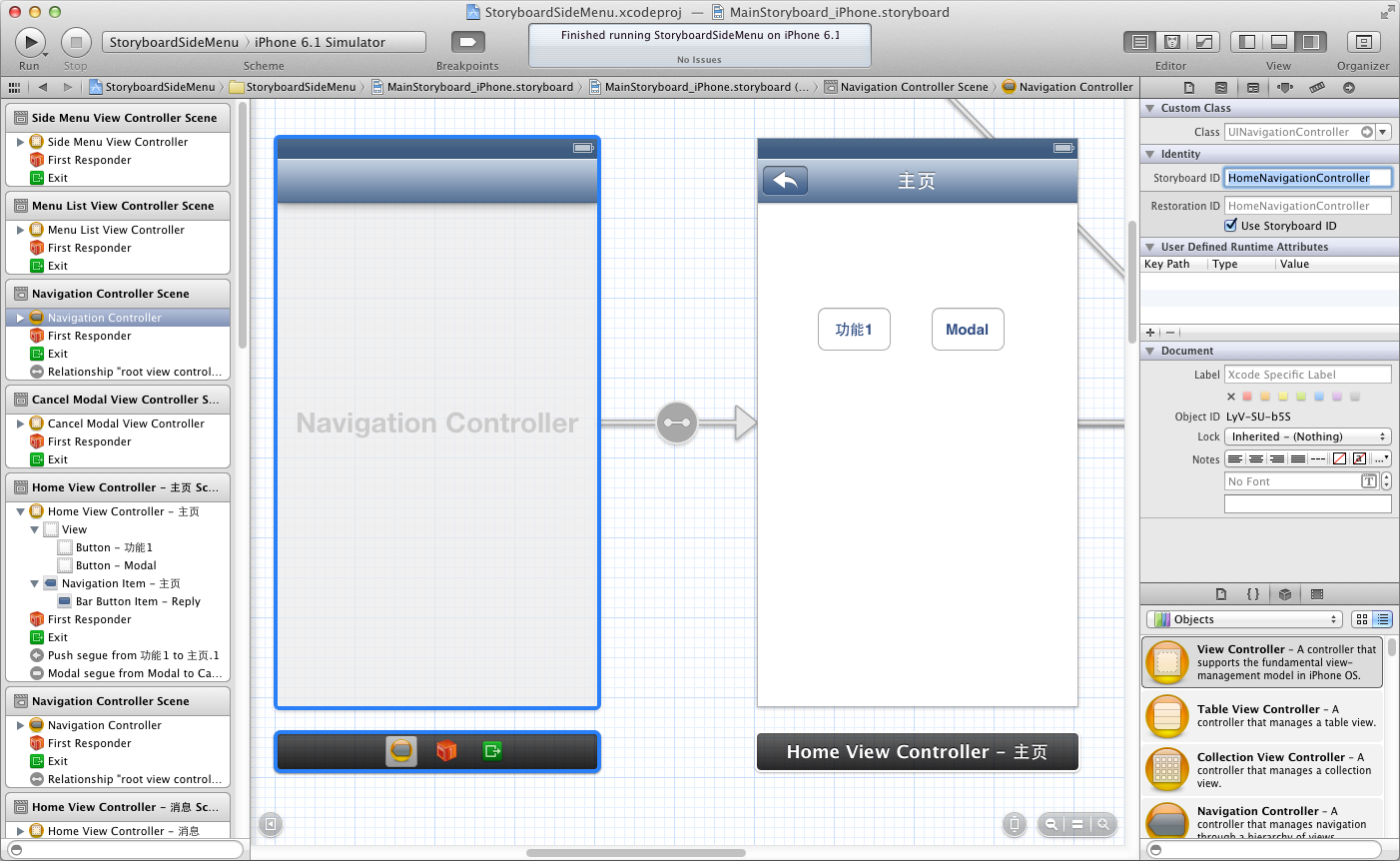Viewport: 1400px width, 861px height.
Task: Collapse the Navigation Item - 主页 row
Action: coord(34,583)
